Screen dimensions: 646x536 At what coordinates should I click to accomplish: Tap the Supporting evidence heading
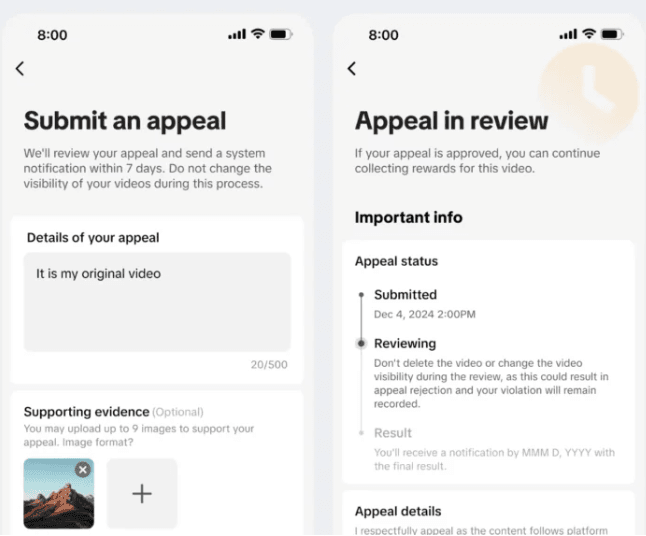[87, 412]
